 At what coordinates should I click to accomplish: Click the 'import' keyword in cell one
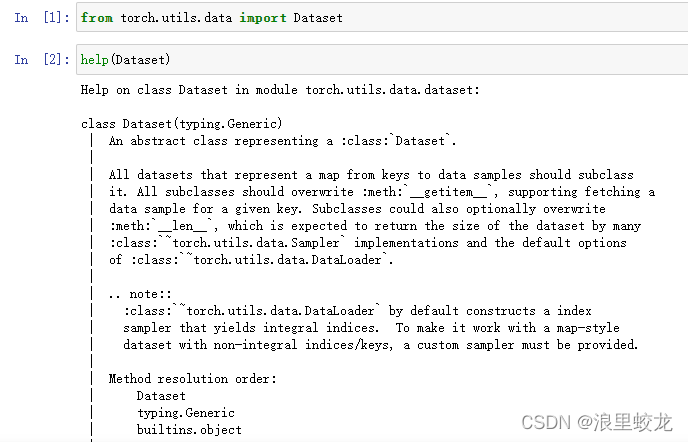[x=263, y=18]
